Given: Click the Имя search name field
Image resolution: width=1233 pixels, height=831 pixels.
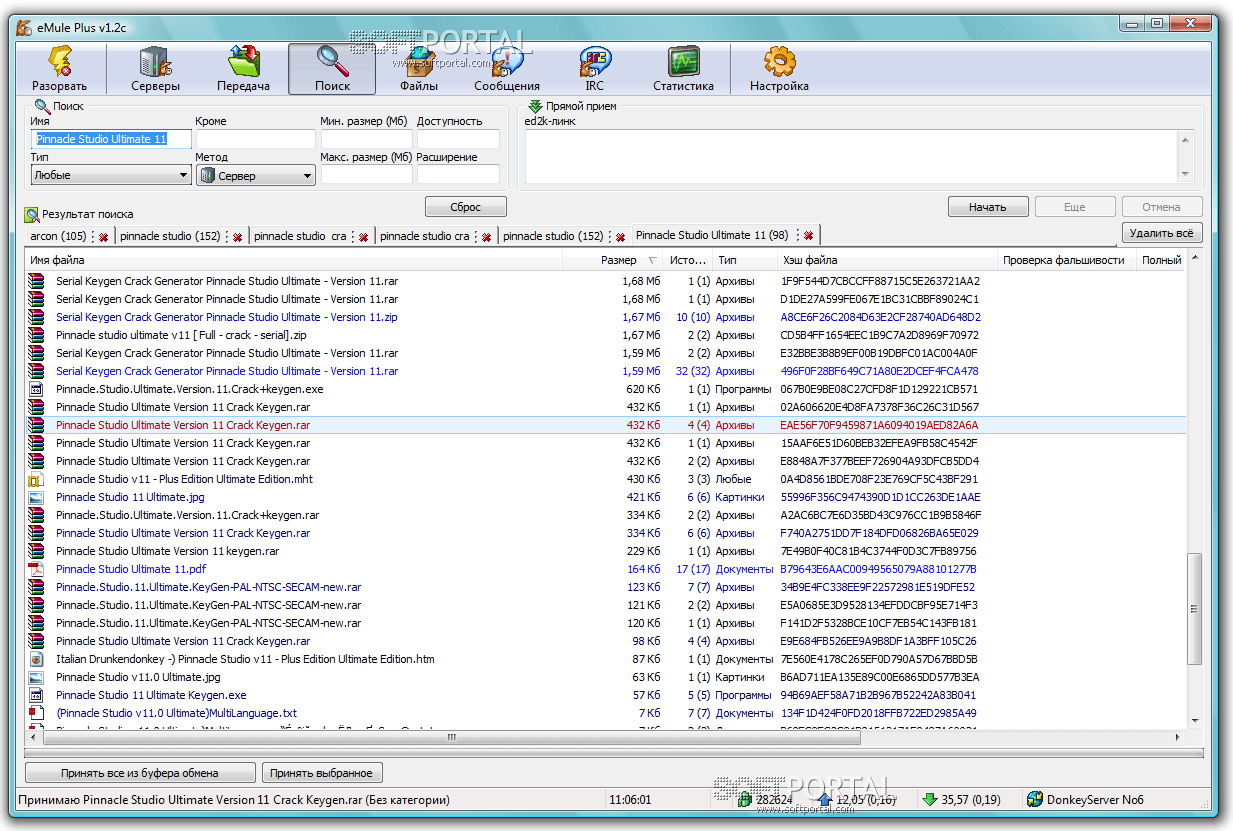Looking at the screenshot, I should tap(111, 139).
